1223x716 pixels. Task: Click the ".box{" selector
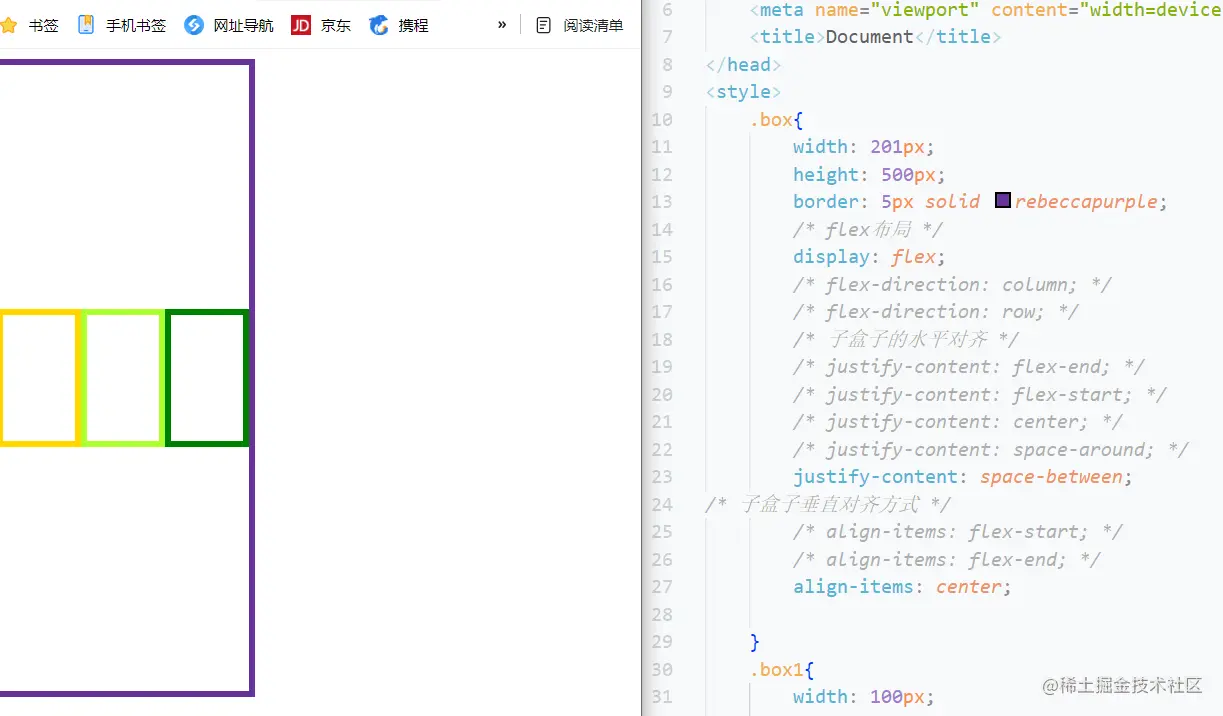click(x=777, y=119)
